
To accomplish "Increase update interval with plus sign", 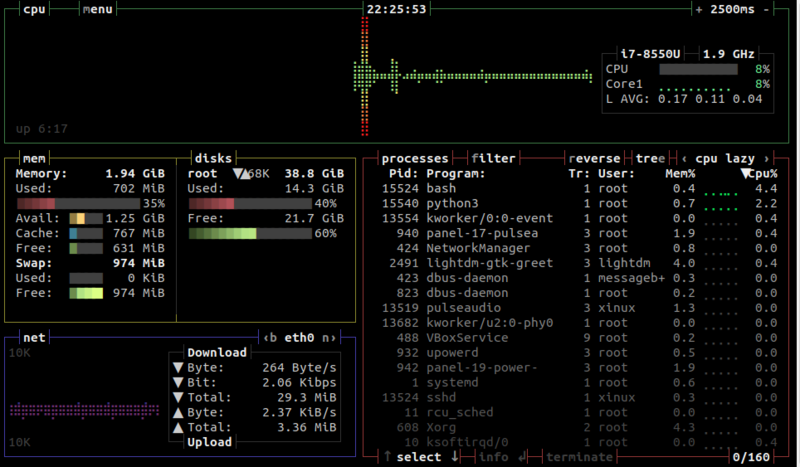I will point(699,9).
